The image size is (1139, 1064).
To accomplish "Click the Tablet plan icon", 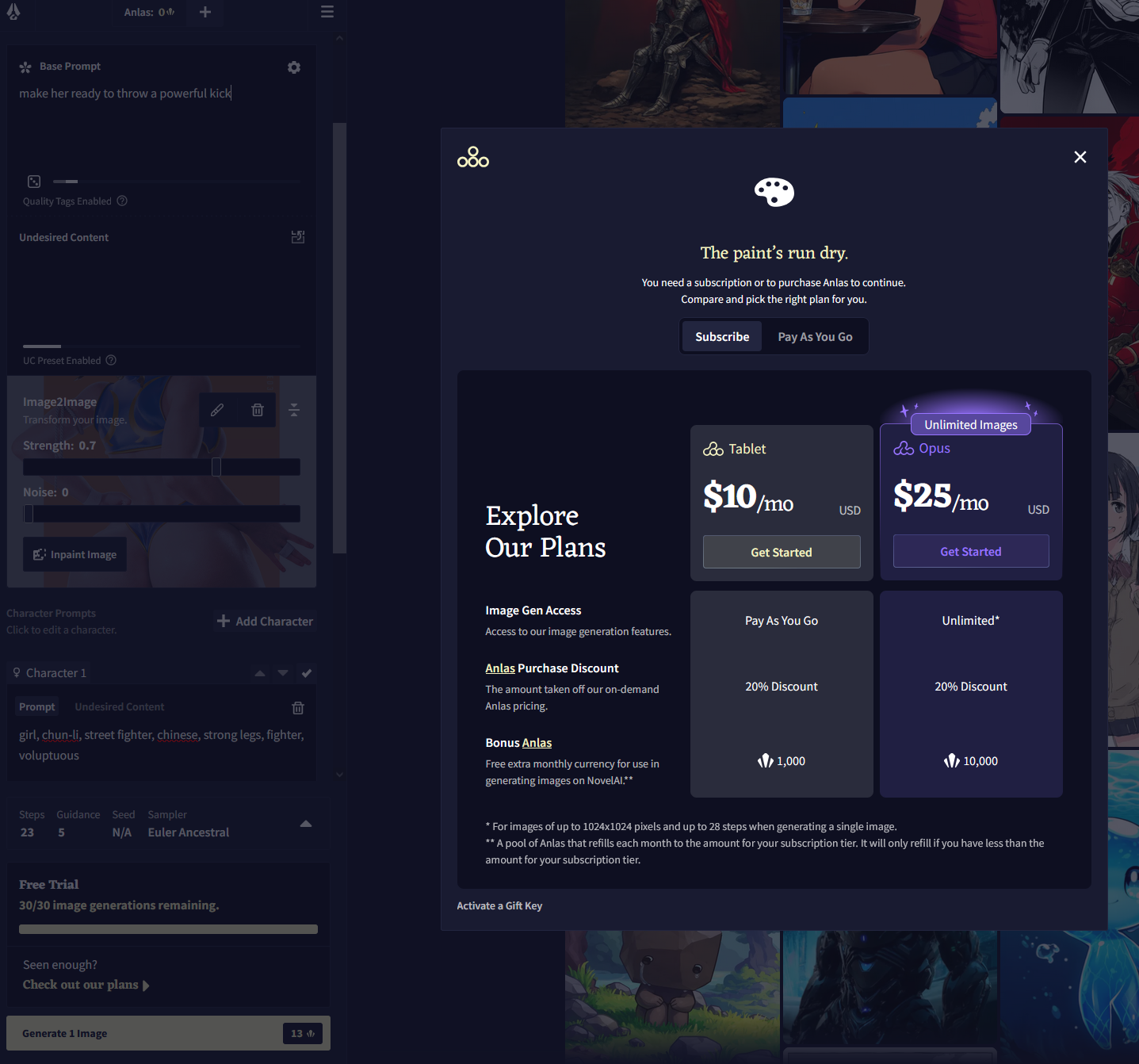I will point(713,450).
